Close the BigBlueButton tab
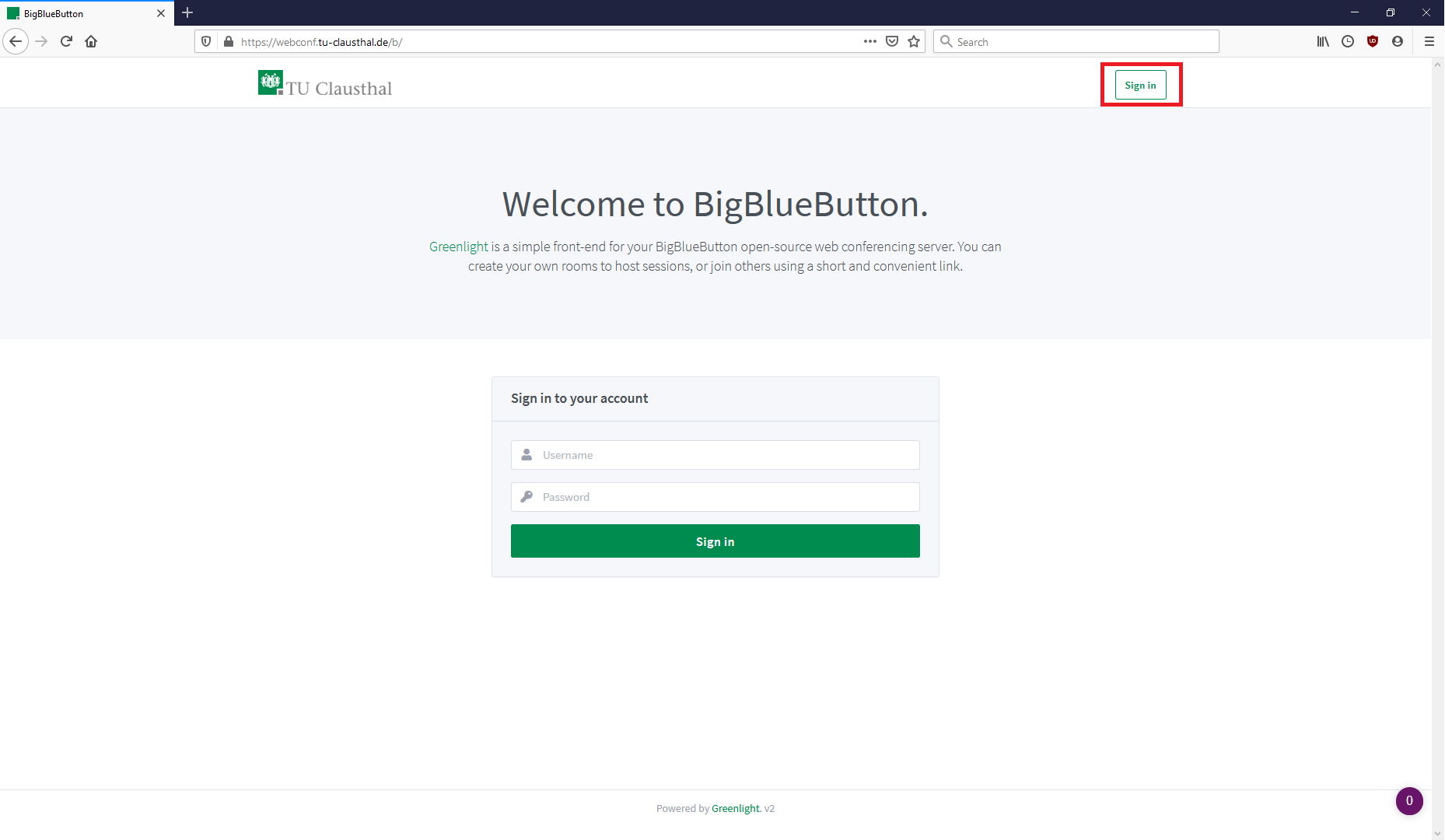The height and width of the screenshot is (840, 1445). tap(161, 13)
